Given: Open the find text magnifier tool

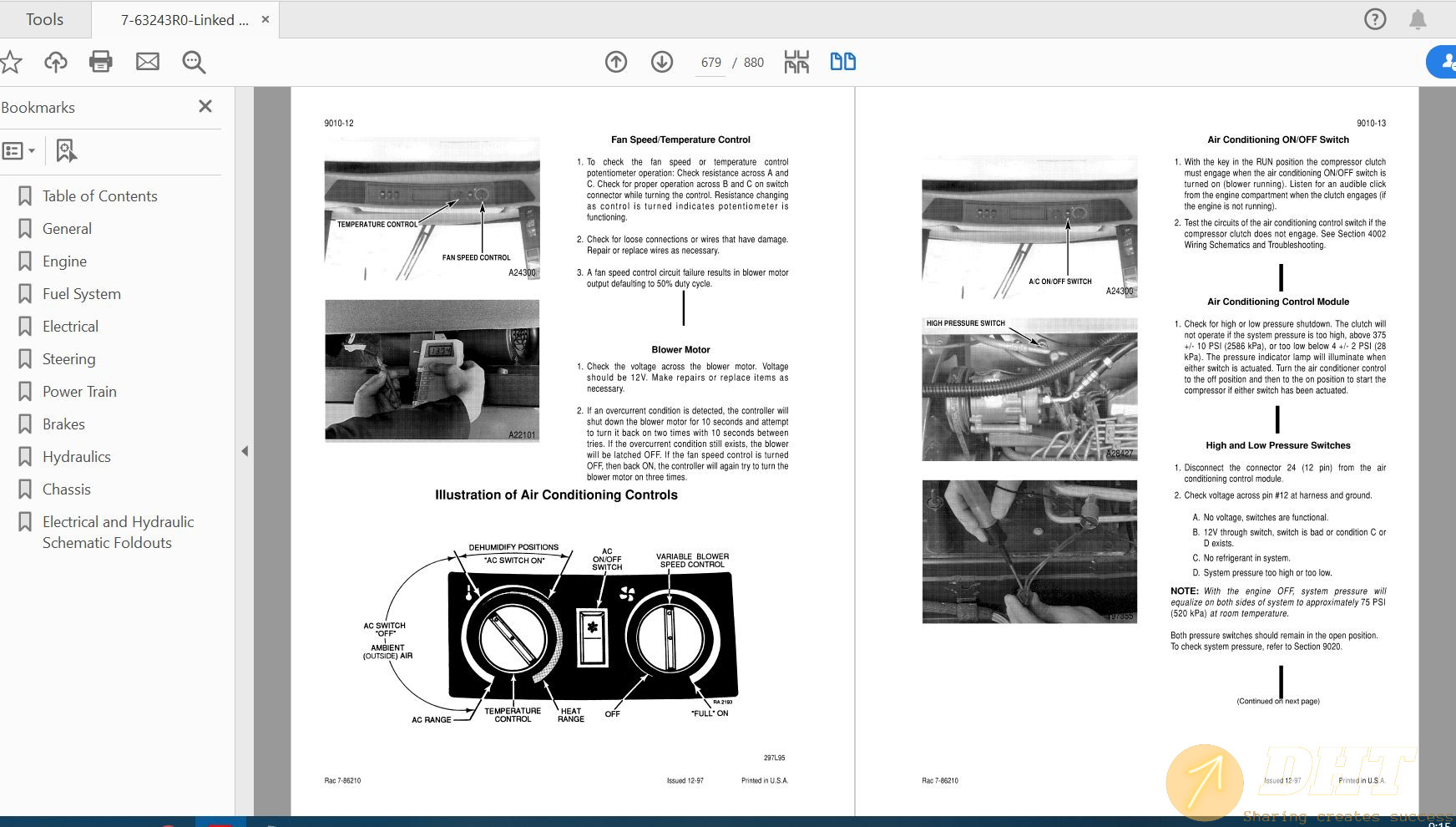Looking at the screenshot, I should pos(194,62).
